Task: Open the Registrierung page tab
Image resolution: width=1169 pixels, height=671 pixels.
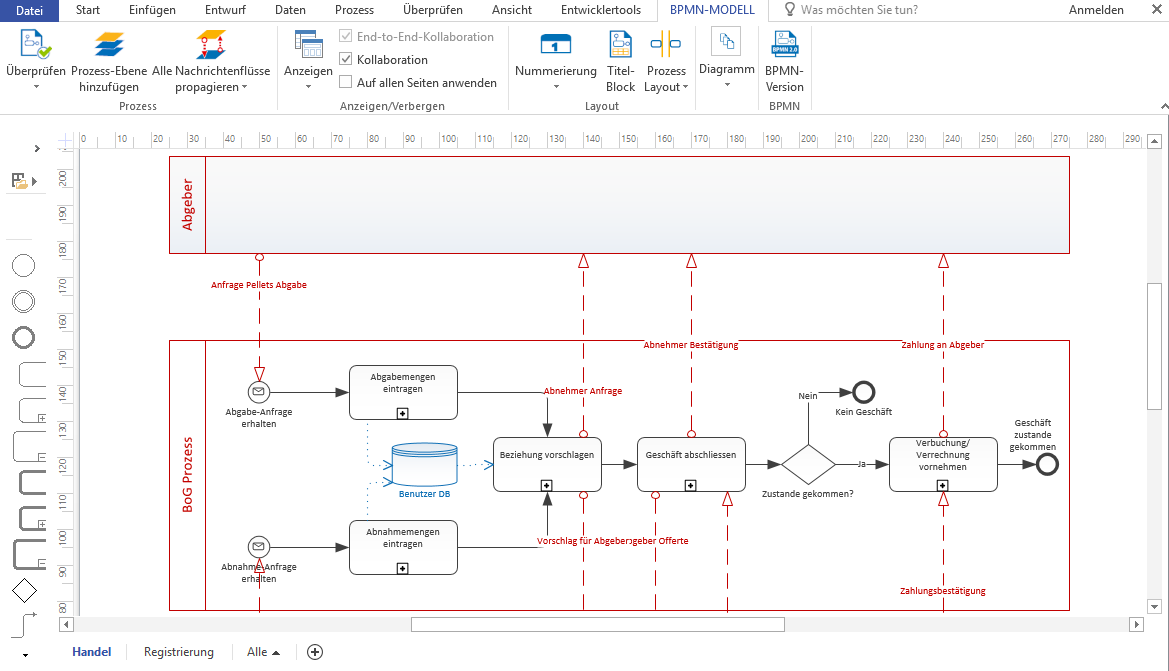Action: (179, 652)
